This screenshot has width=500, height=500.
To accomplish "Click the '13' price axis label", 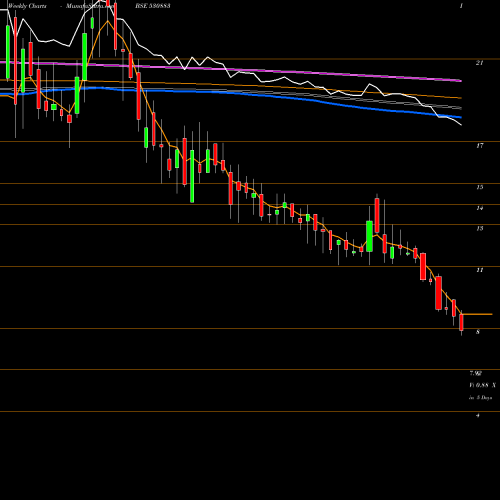I will pyautogui.click(x=480, y=229).
